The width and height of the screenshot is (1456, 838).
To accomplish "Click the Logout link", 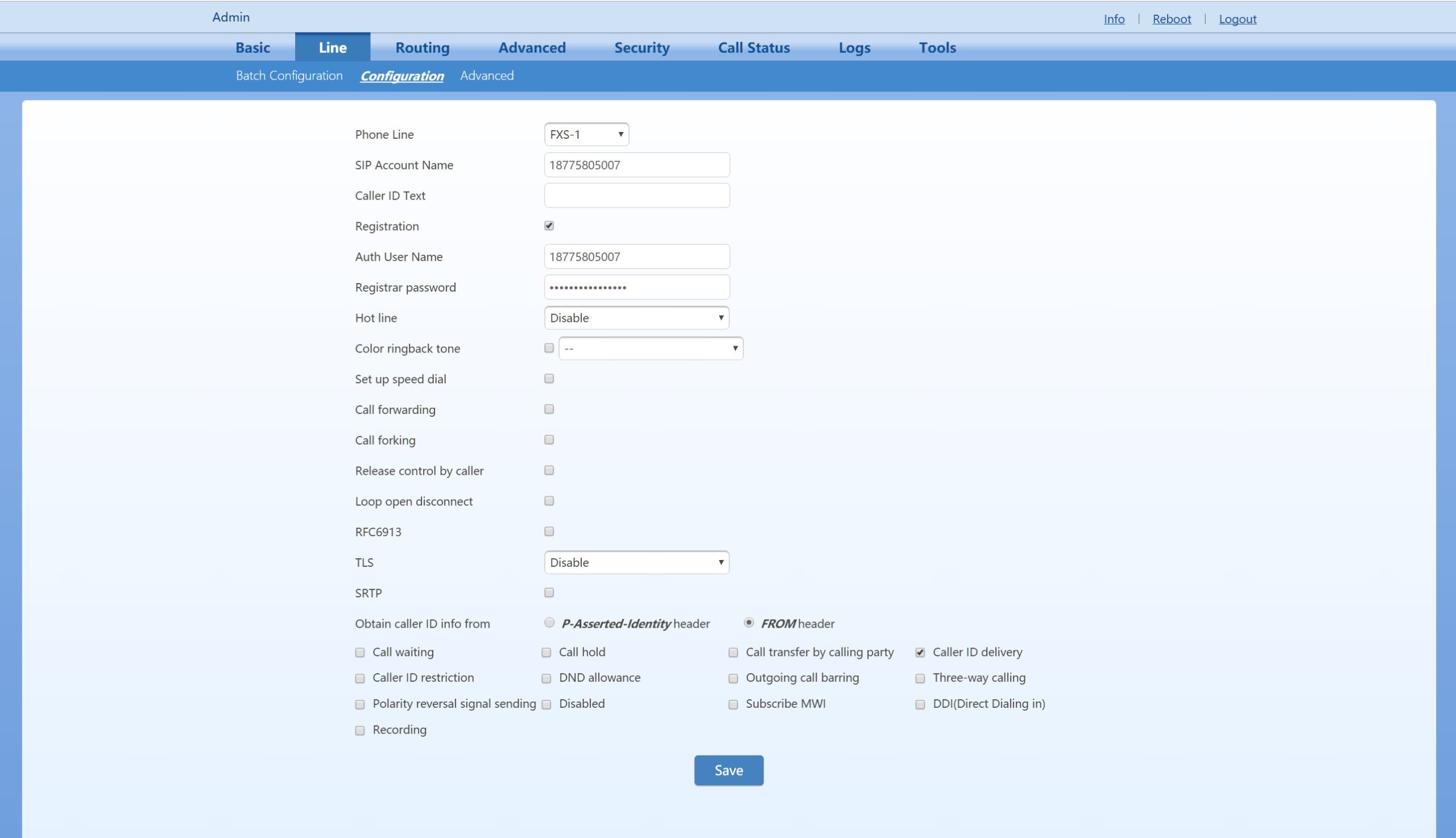I will pos(1237,19).
